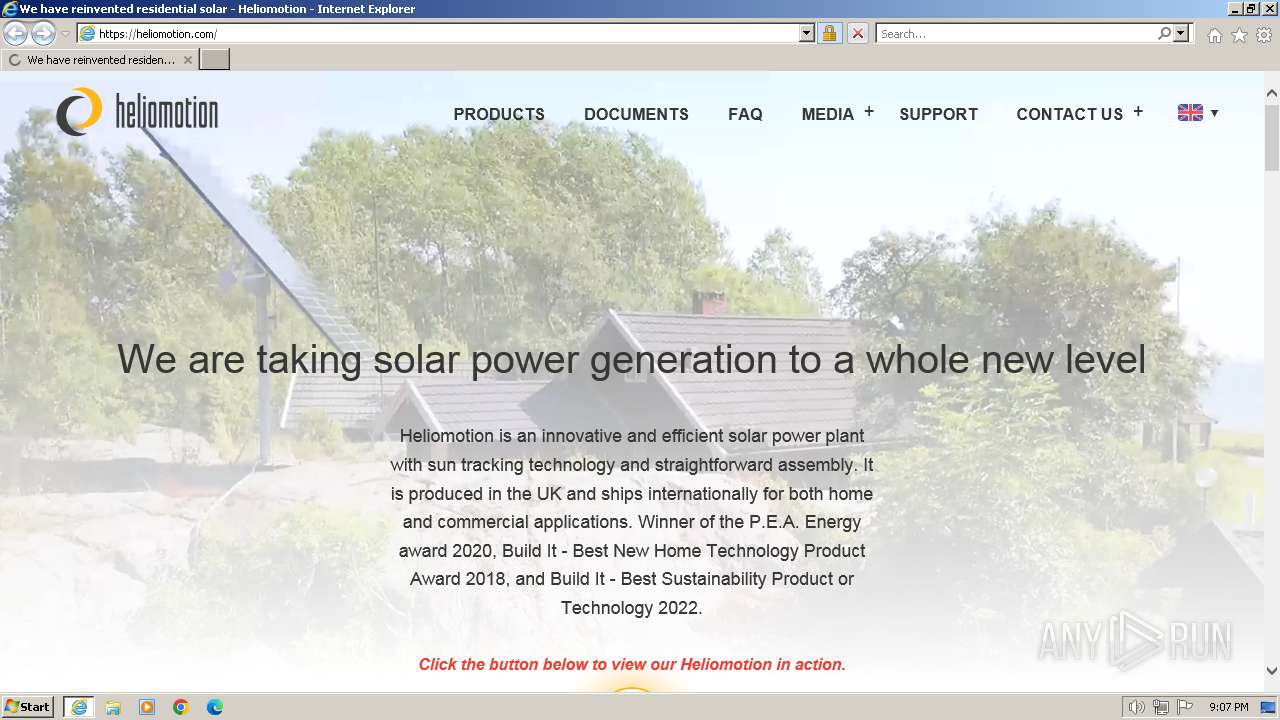This screenshot has width=1280, height=720.
Task: Open the Action Center flag icon
Action: (x=1185, y=707)
